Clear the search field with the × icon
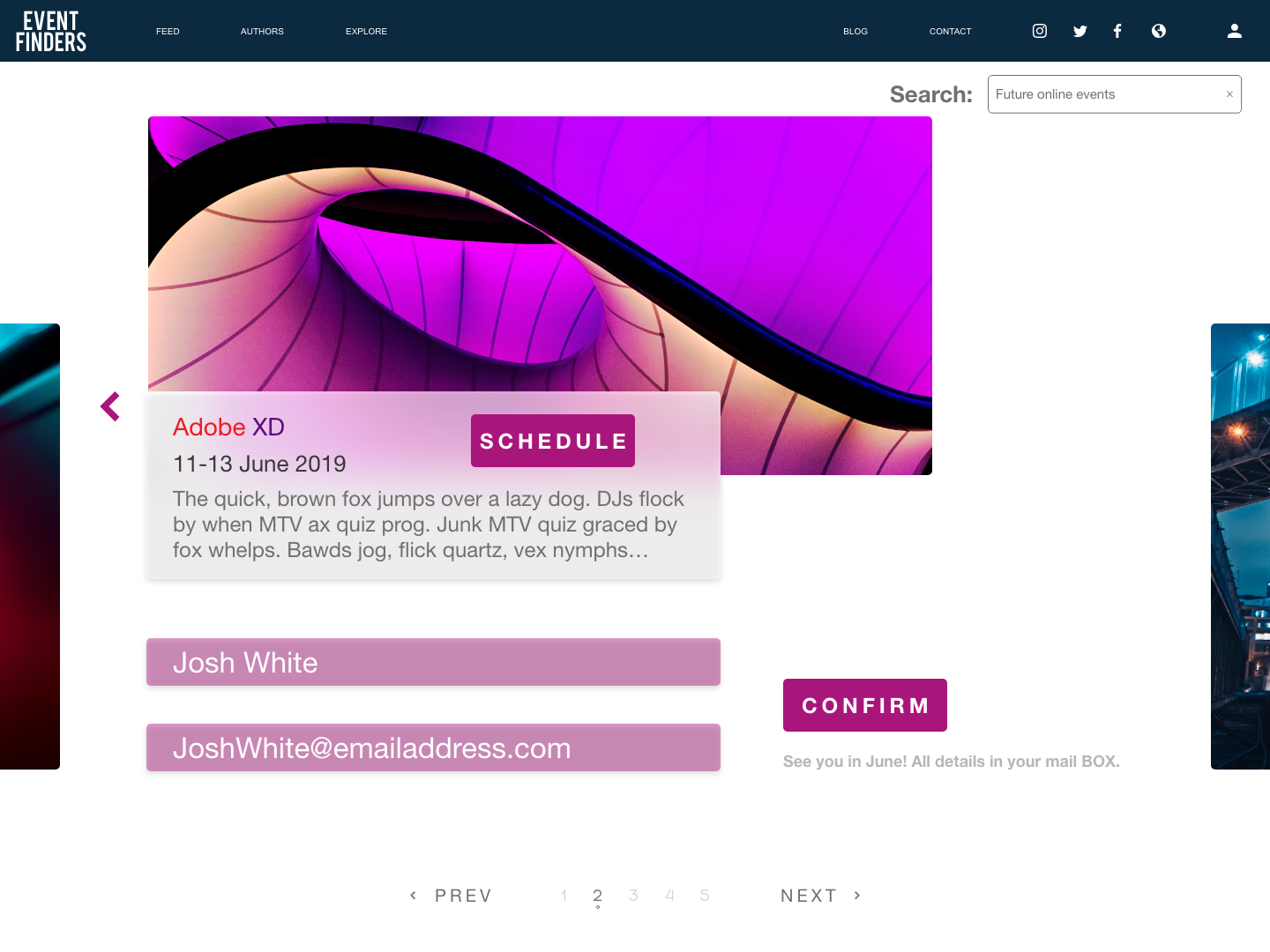 pos(1229,93)
